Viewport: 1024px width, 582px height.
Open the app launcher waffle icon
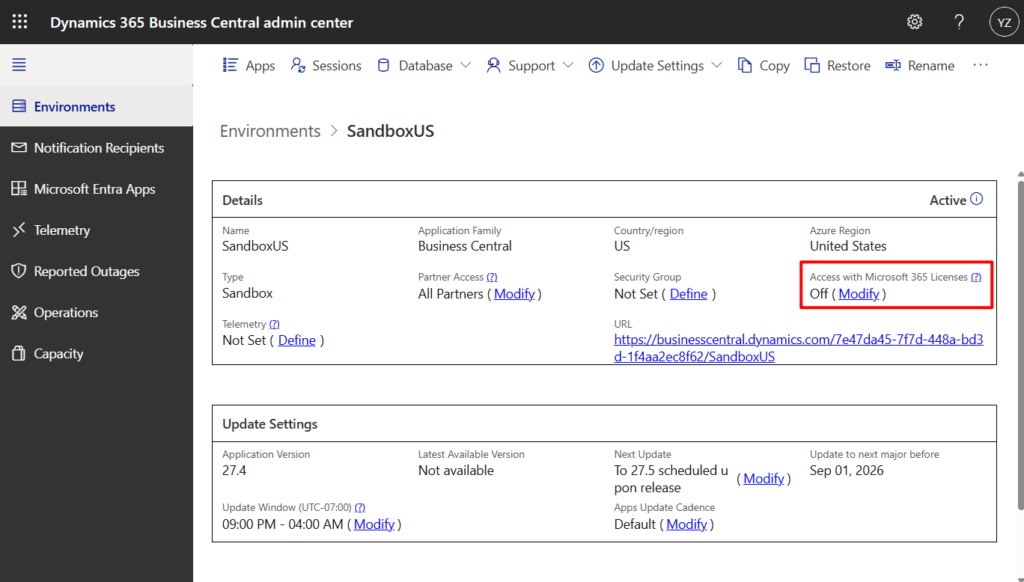point(20,22)
